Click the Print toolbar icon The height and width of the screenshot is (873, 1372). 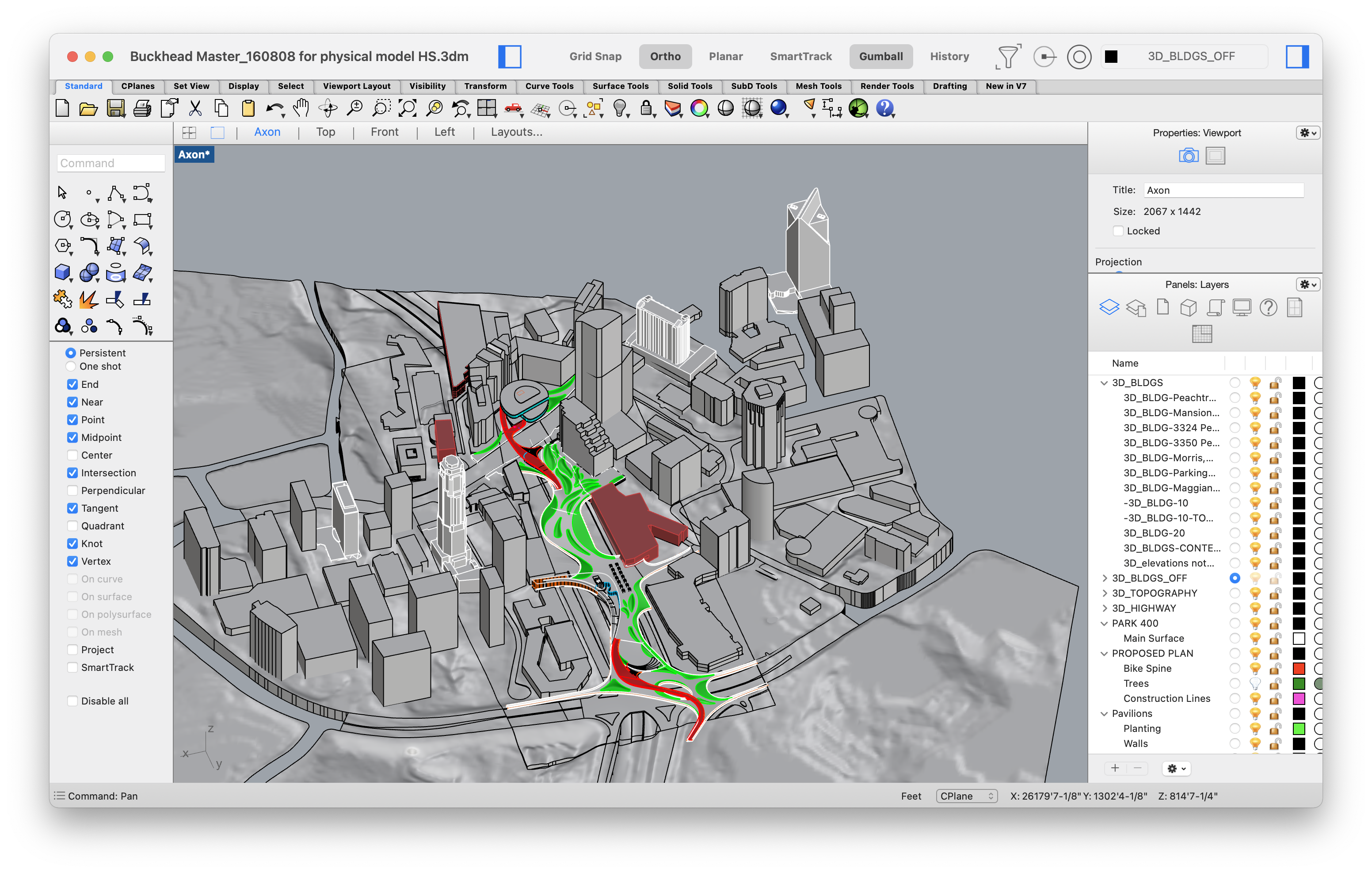pos(142,108)
